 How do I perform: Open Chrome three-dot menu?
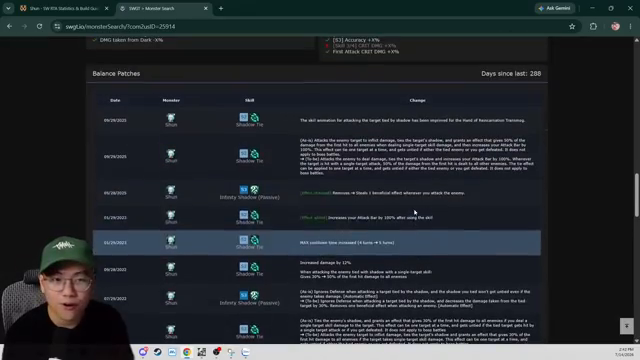coord(631,27)
